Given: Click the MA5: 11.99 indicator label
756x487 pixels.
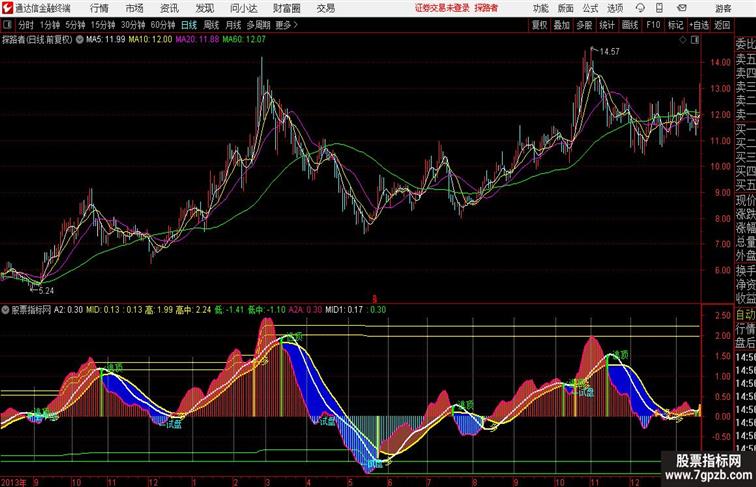Looking at the screenshot, I should pos(106,40).
